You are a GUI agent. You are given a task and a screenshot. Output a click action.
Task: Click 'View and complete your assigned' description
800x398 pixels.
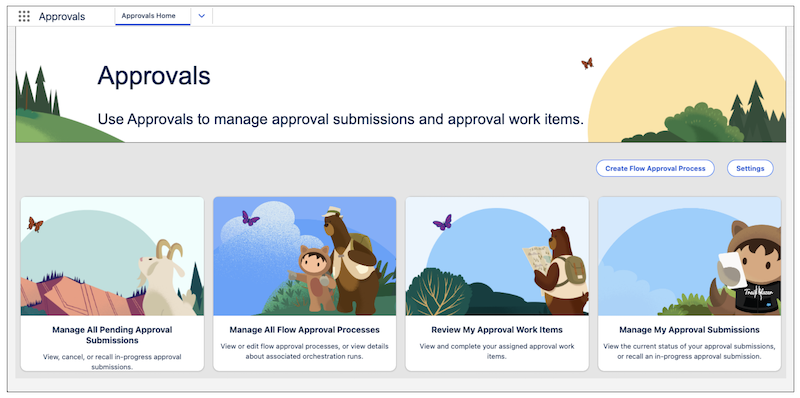tap(497, 351)
